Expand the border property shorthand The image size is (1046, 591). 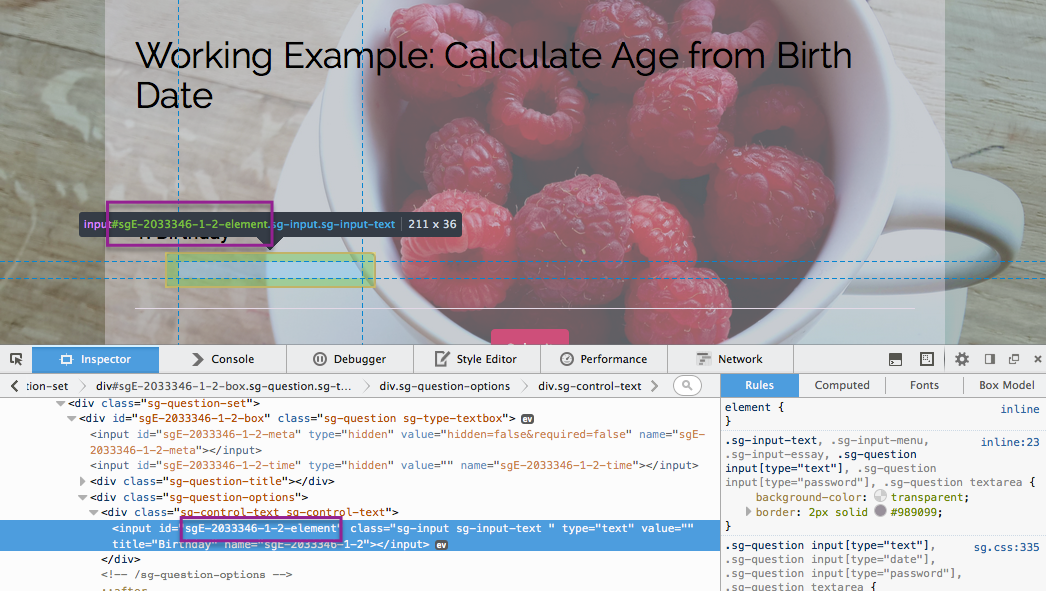tap(748, 512)
